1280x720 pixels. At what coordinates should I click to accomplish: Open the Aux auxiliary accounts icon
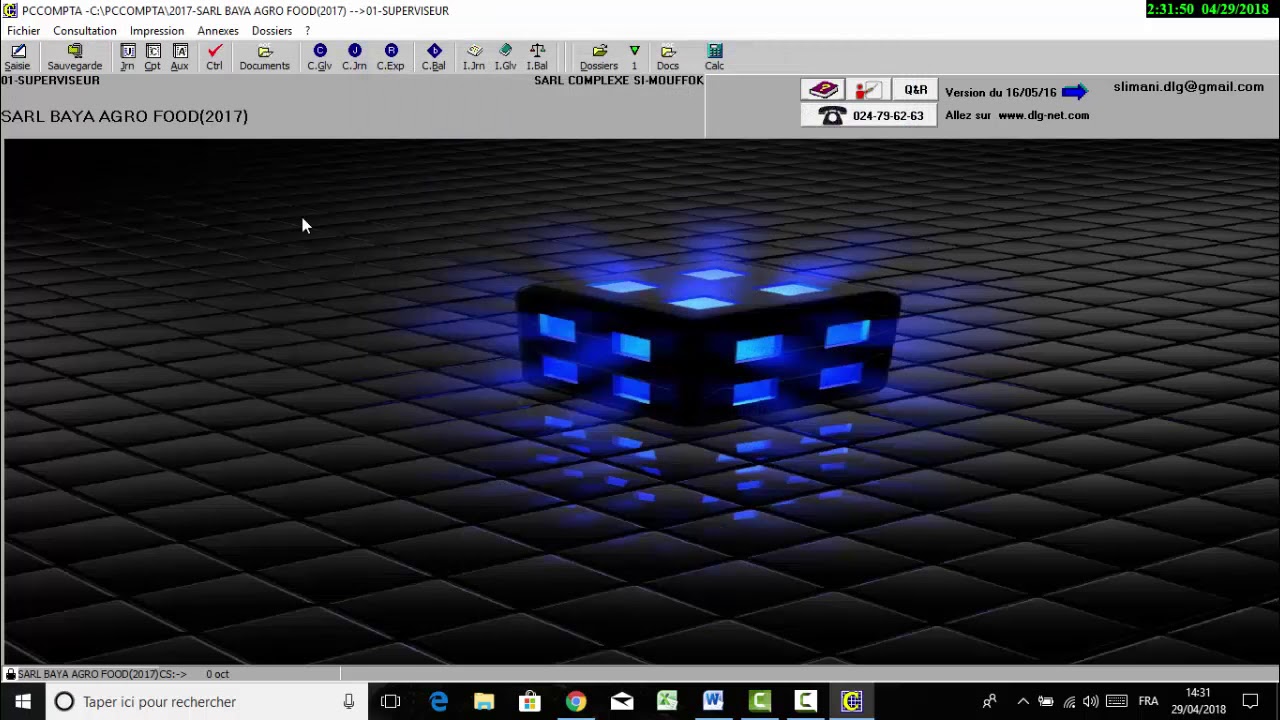click(179, 58)
